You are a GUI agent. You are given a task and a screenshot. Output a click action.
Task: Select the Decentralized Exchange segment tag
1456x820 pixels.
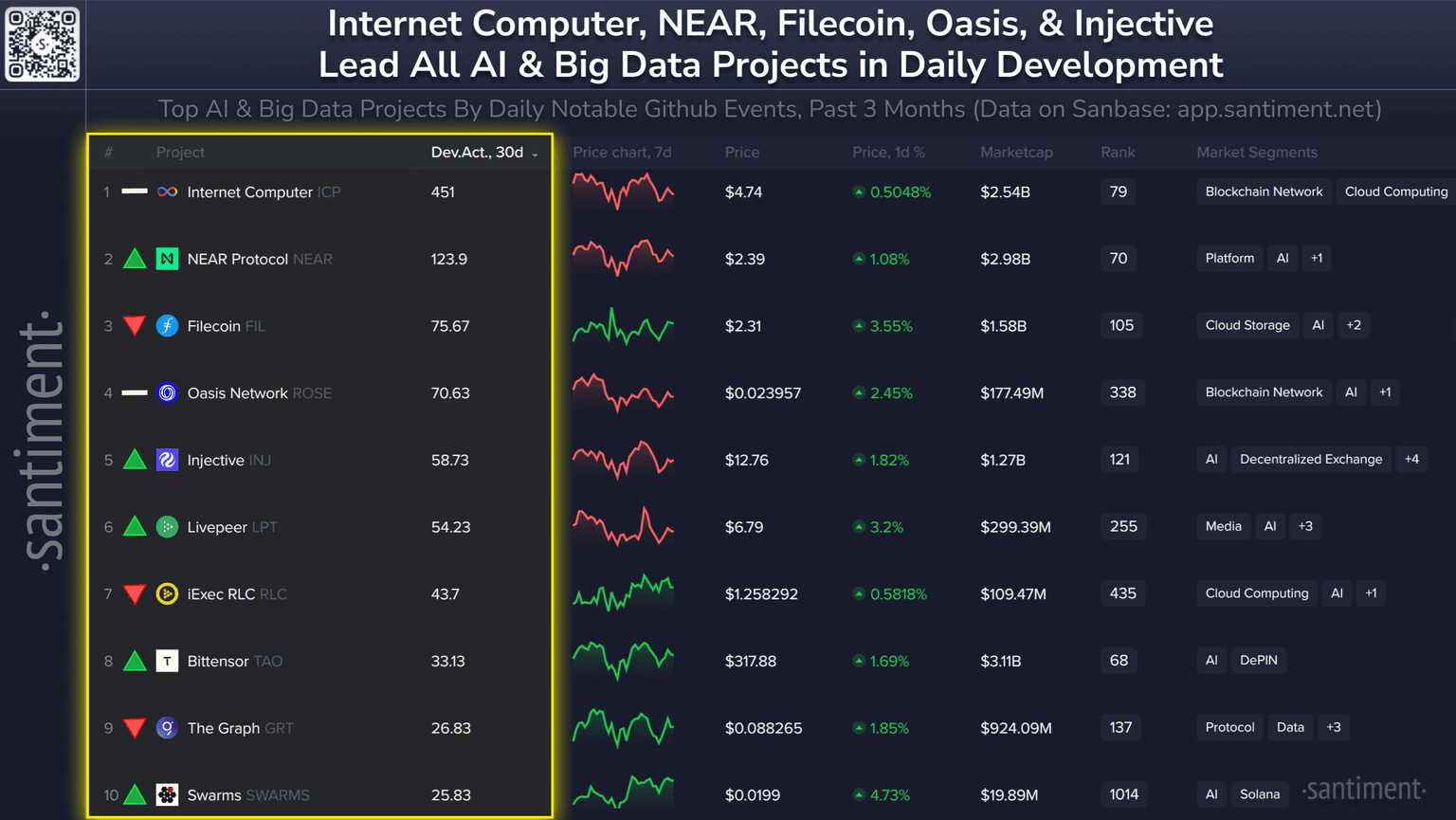pyautogui.click(x=1311, y=459)
